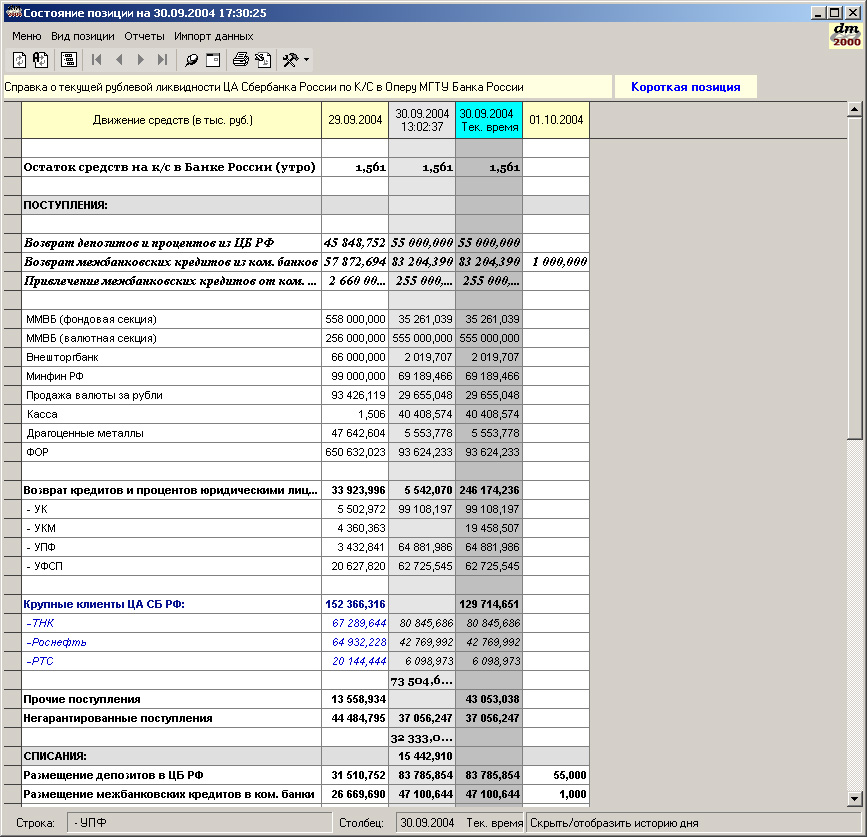
Task: Click the Короткая позиция link
Action: coord(686,87)
